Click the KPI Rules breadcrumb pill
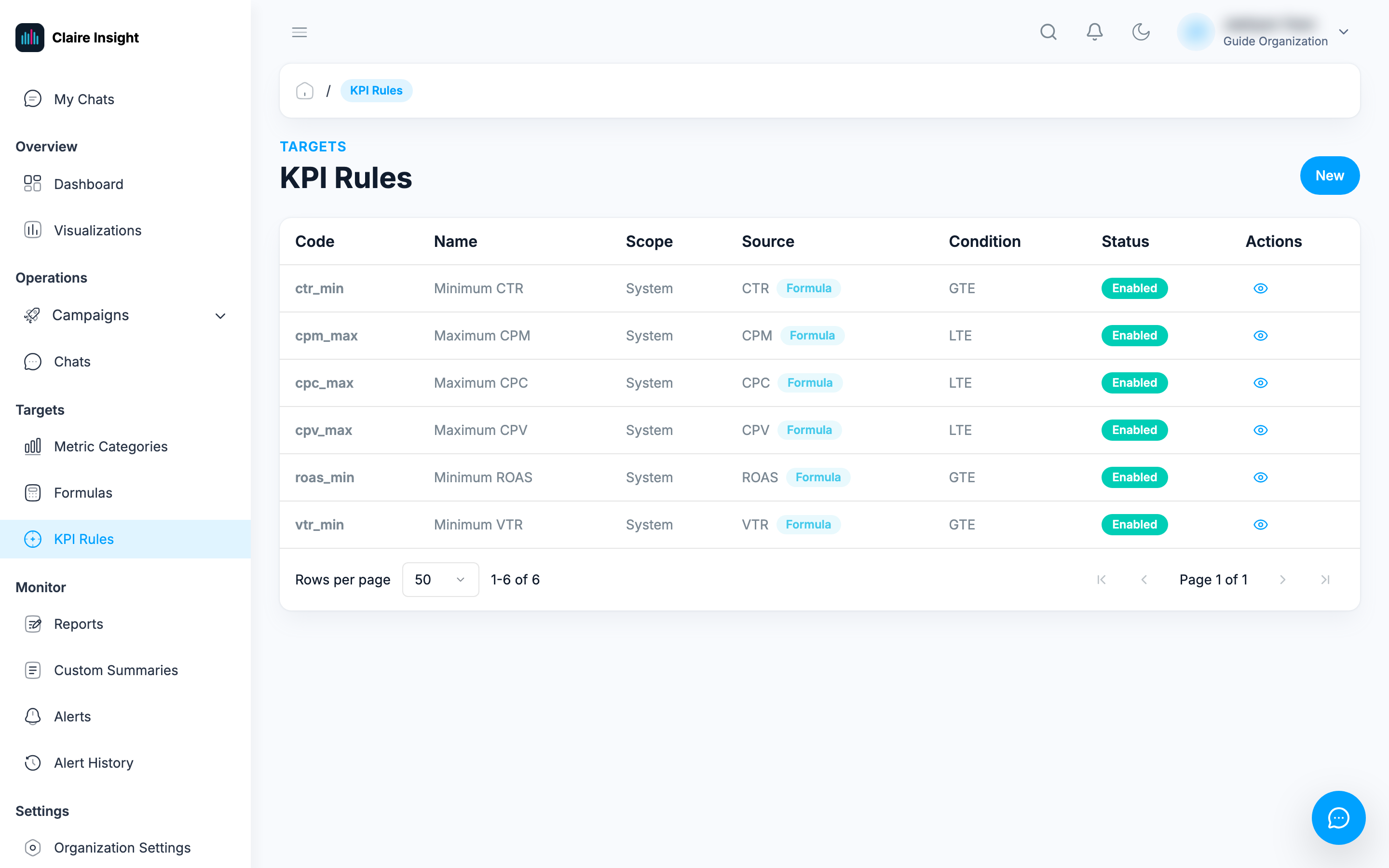Image resolution: width=1389 pixels, height=868 pixels. pyautogui.click(x=376, y=91)
